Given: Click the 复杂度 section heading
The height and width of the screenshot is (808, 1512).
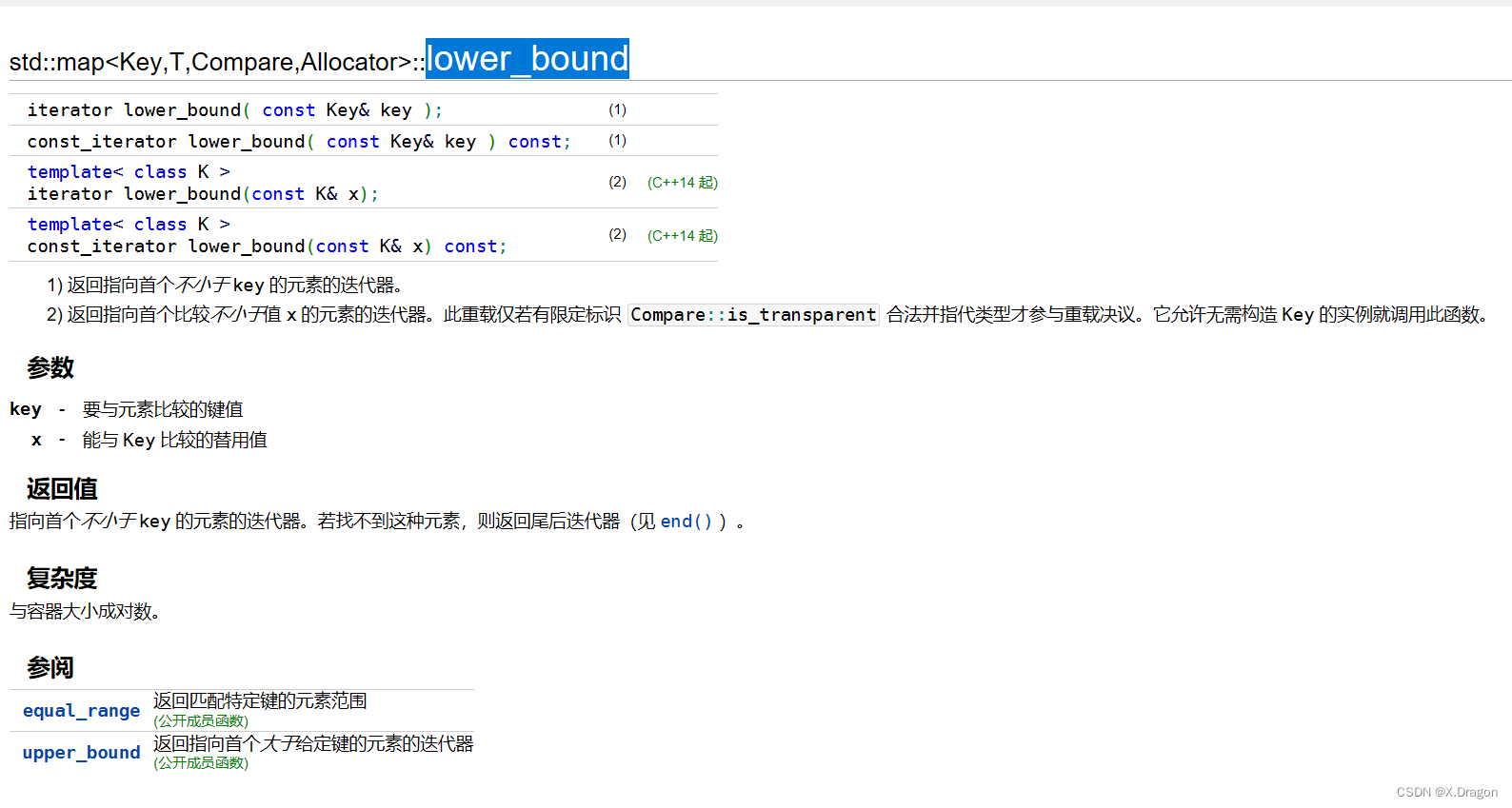Looking at the screenshot, I should click(62, 579).
